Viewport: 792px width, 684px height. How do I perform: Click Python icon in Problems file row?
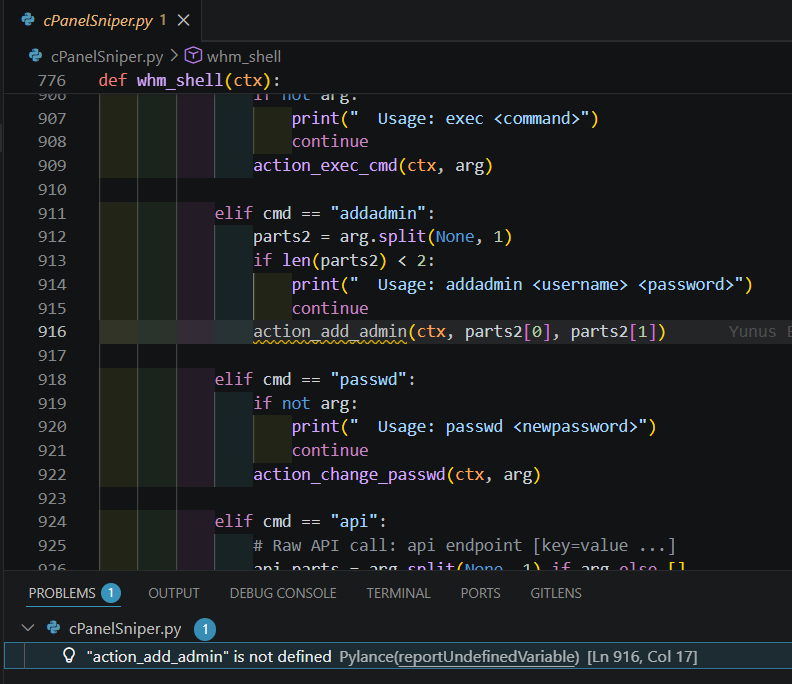[54, 628]
